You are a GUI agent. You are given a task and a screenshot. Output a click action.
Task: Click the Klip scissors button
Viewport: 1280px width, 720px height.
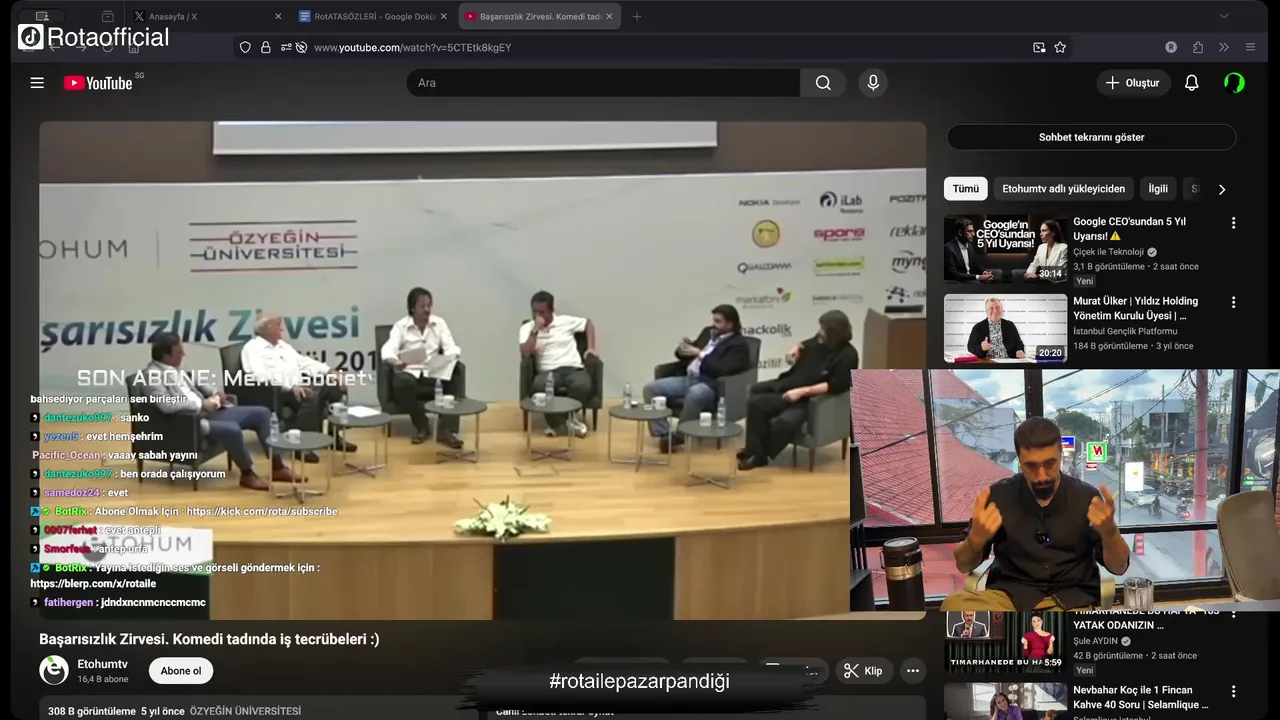coord(863,671)
